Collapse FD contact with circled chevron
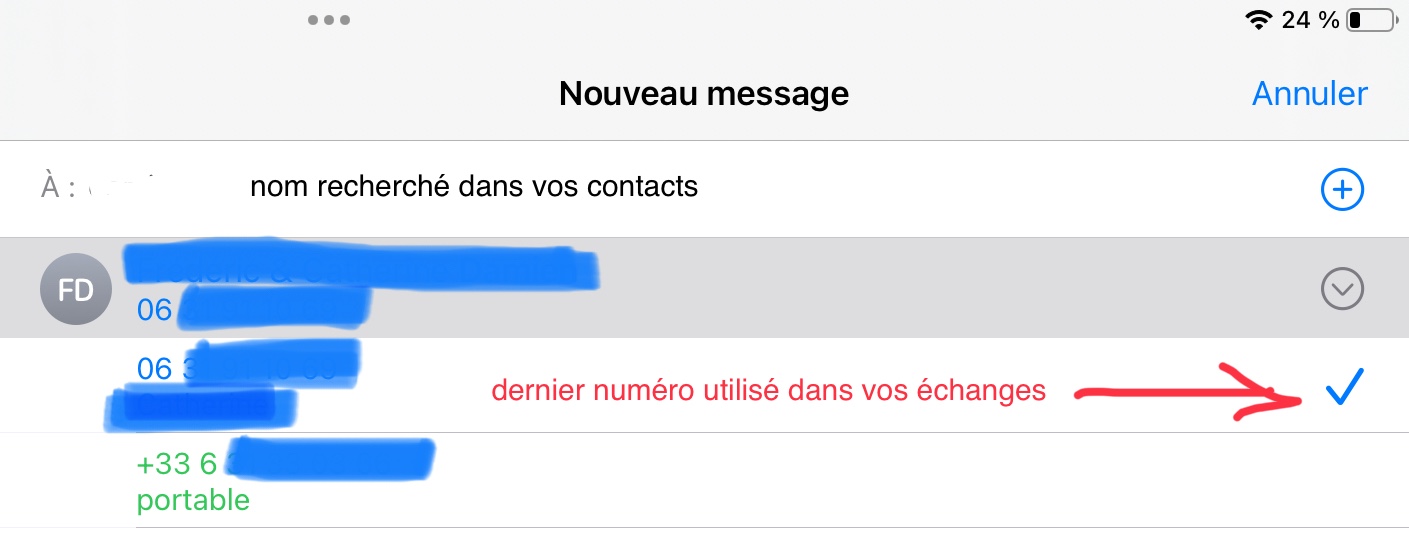This screenshot has width=1409, height=539. click(1341, 290)
